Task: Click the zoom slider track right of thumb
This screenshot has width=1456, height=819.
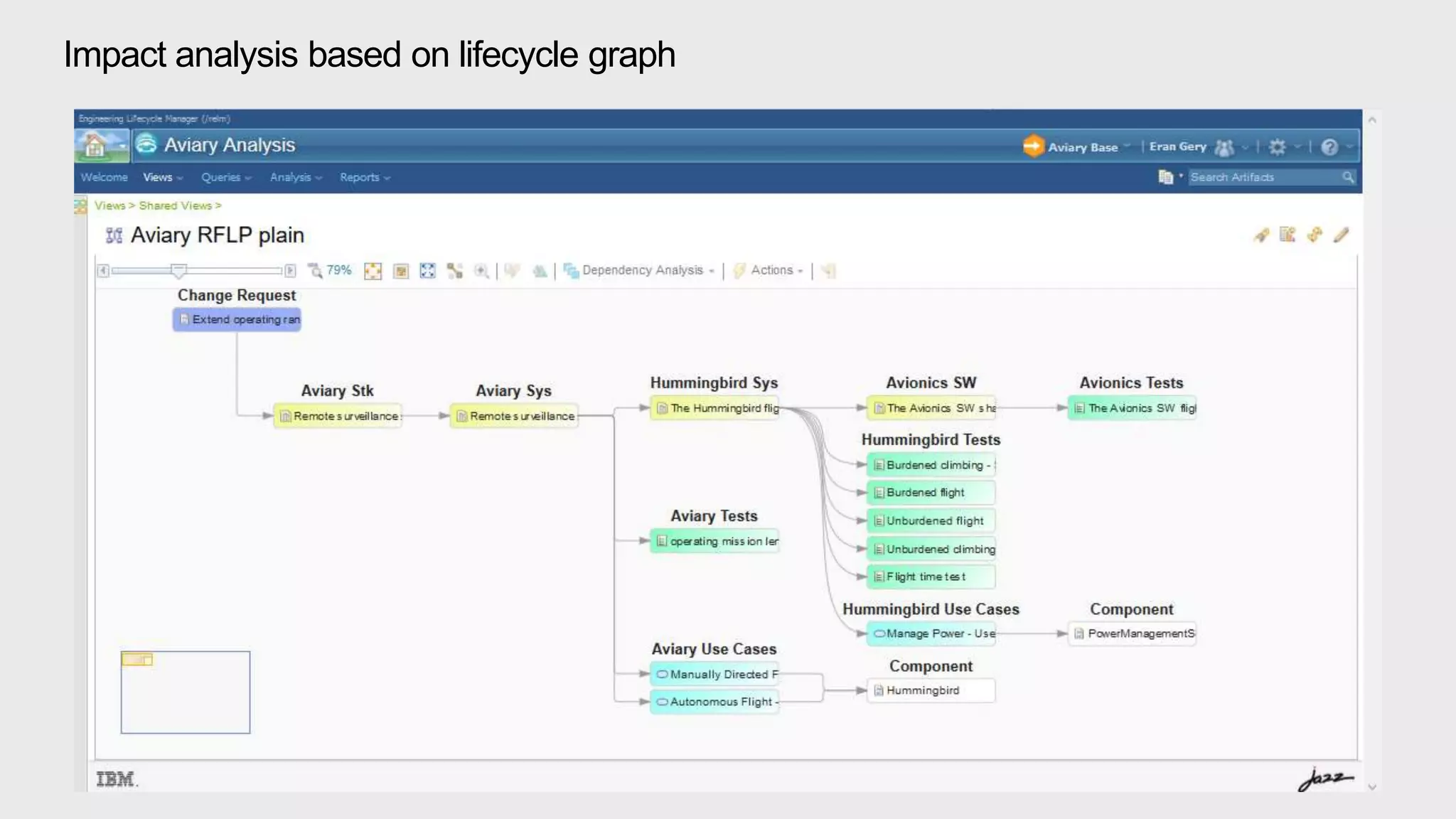Action: [x=235, y=271]
